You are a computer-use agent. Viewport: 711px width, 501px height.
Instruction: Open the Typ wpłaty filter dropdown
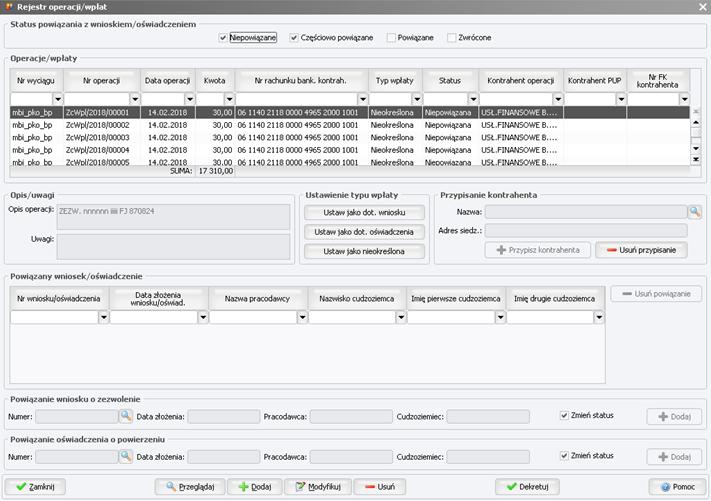tap(417, 99)
